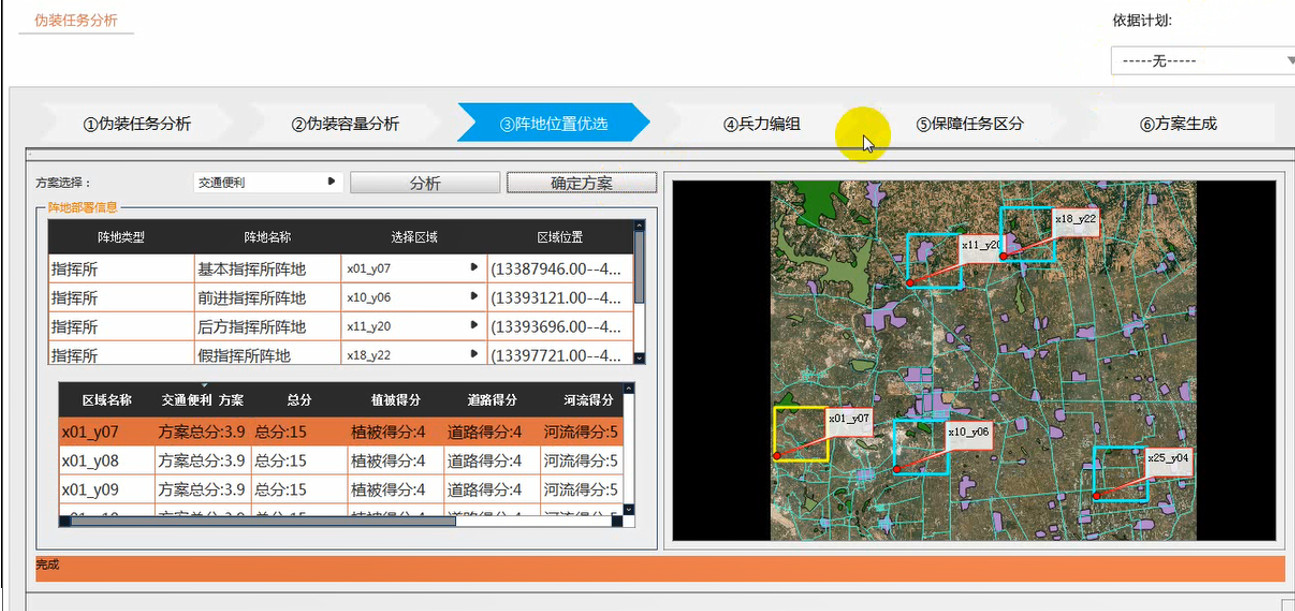The width and height of the screenshot is (1295, 611).
Task: Click 河流得分:5 cell in x01_y08 row
Action: (x=581, y=461)
